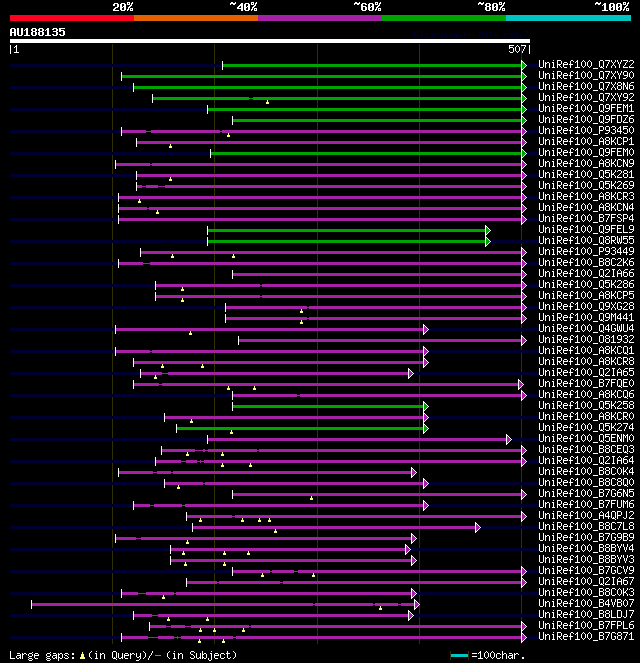Click the UniRef100_Q8RW55 label
This screenshot has width=640, height=663.
point(586,240)
